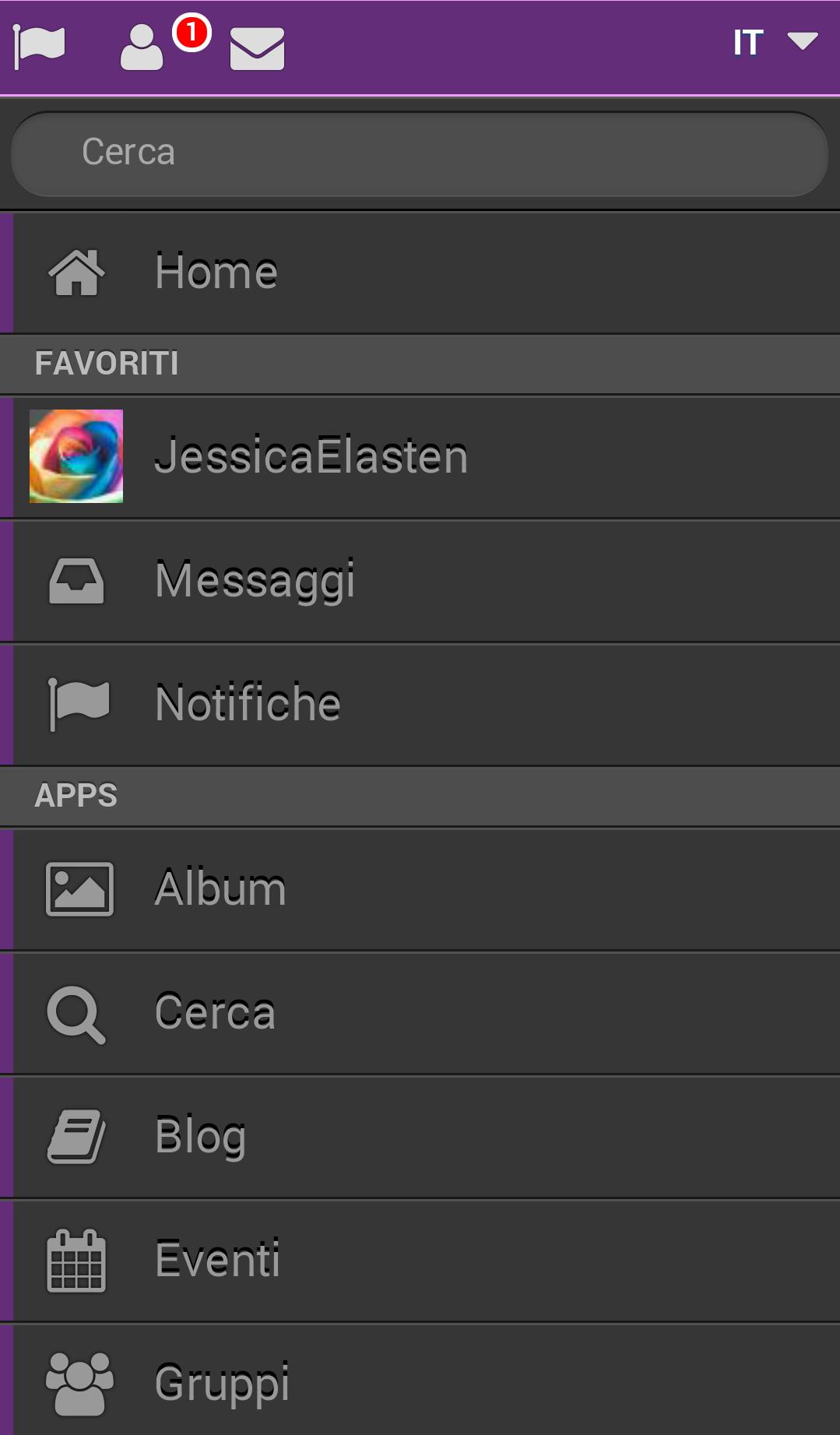This screenshot has height=1435, width=840.
Task: Click the Blog book icon
Action: coord(76,1136)
